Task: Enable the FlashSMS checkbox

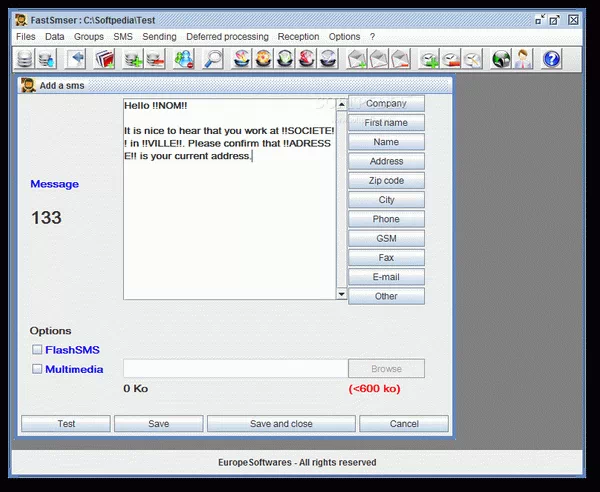Action: click(x=37, y=350)
